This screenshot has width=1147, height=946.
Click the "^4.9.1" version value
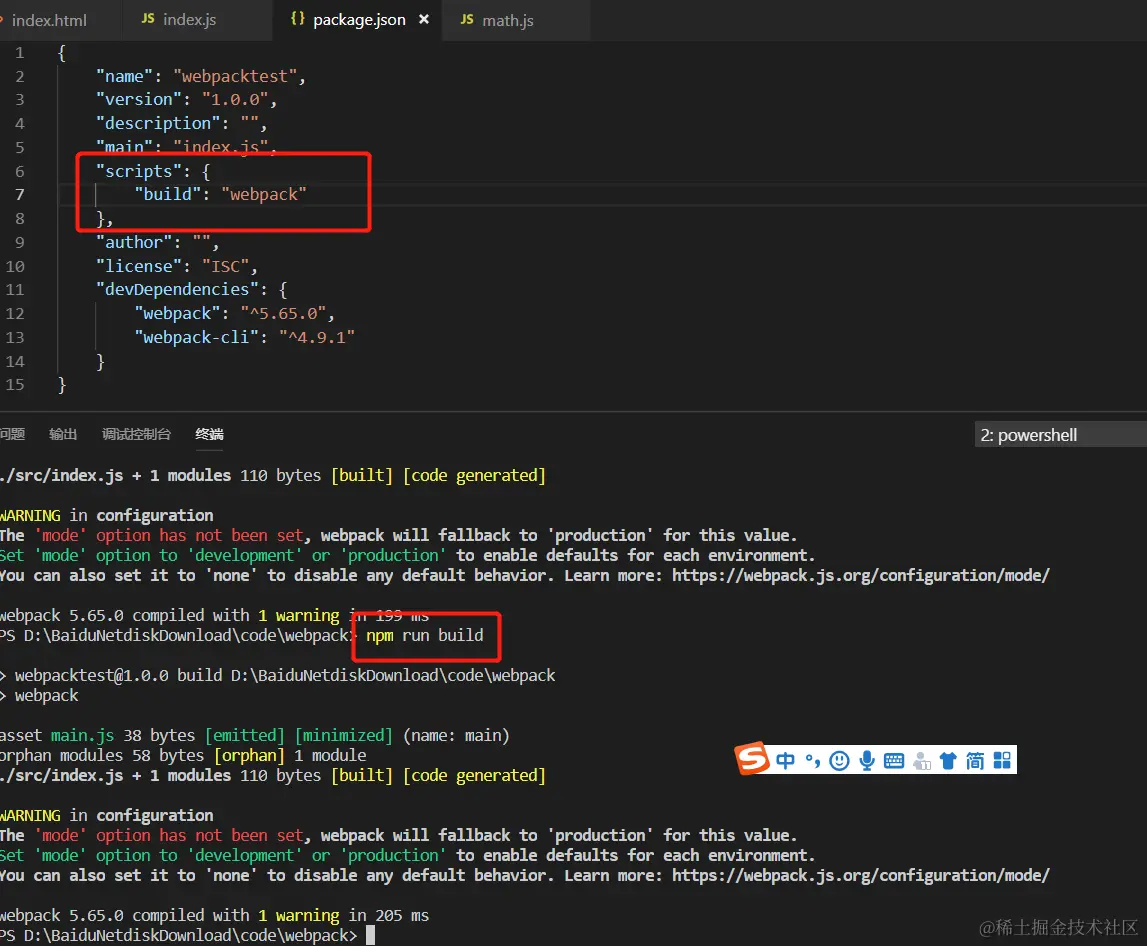(x=317, y=337)
